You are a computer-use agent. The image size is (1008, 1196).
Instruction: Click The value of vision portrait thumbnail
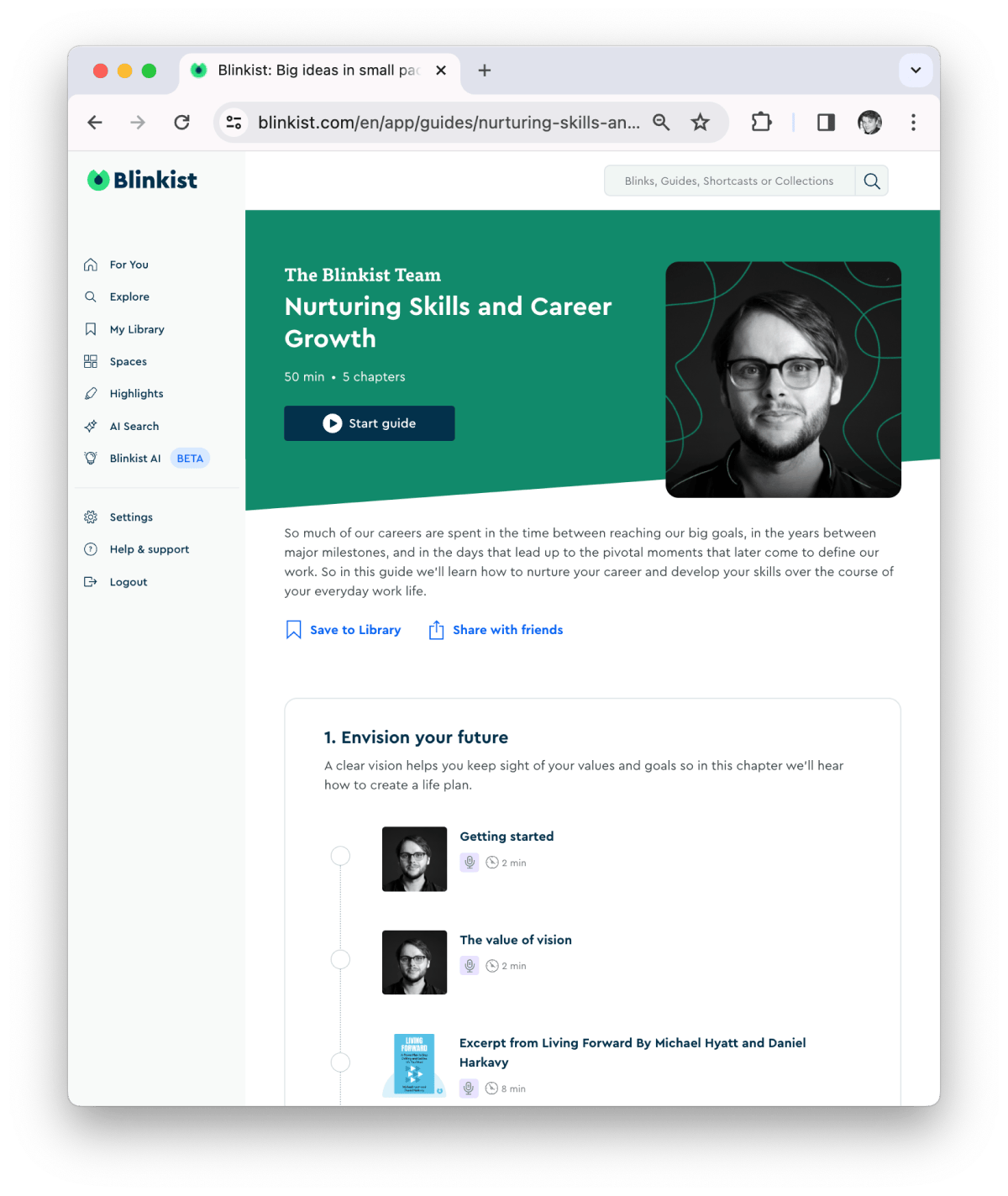click(414, 963)
